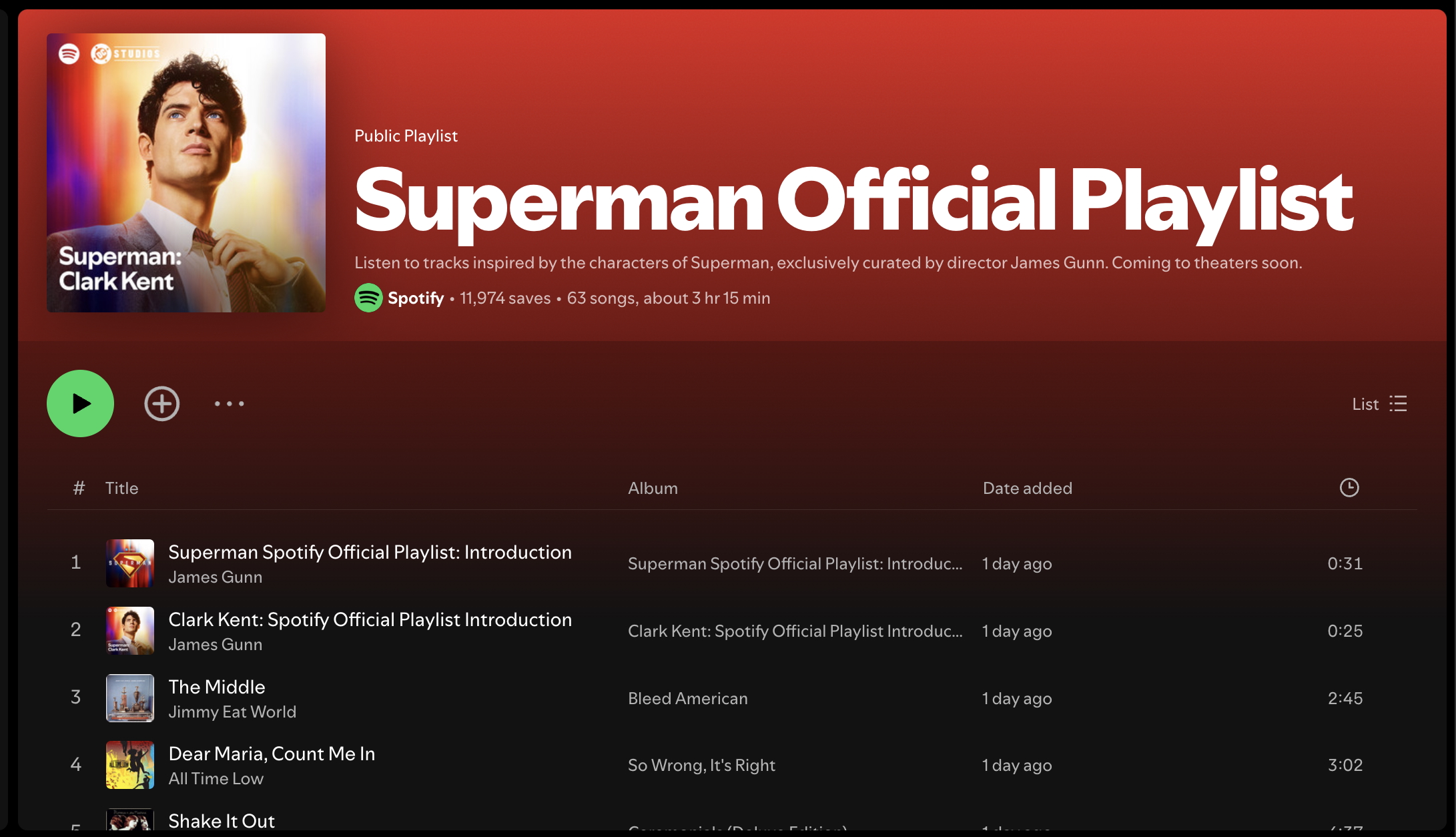Click the 3:02 duration of Dear Maria
The width and height of the screenshot is (1456, 837).
coord(1345,765)
